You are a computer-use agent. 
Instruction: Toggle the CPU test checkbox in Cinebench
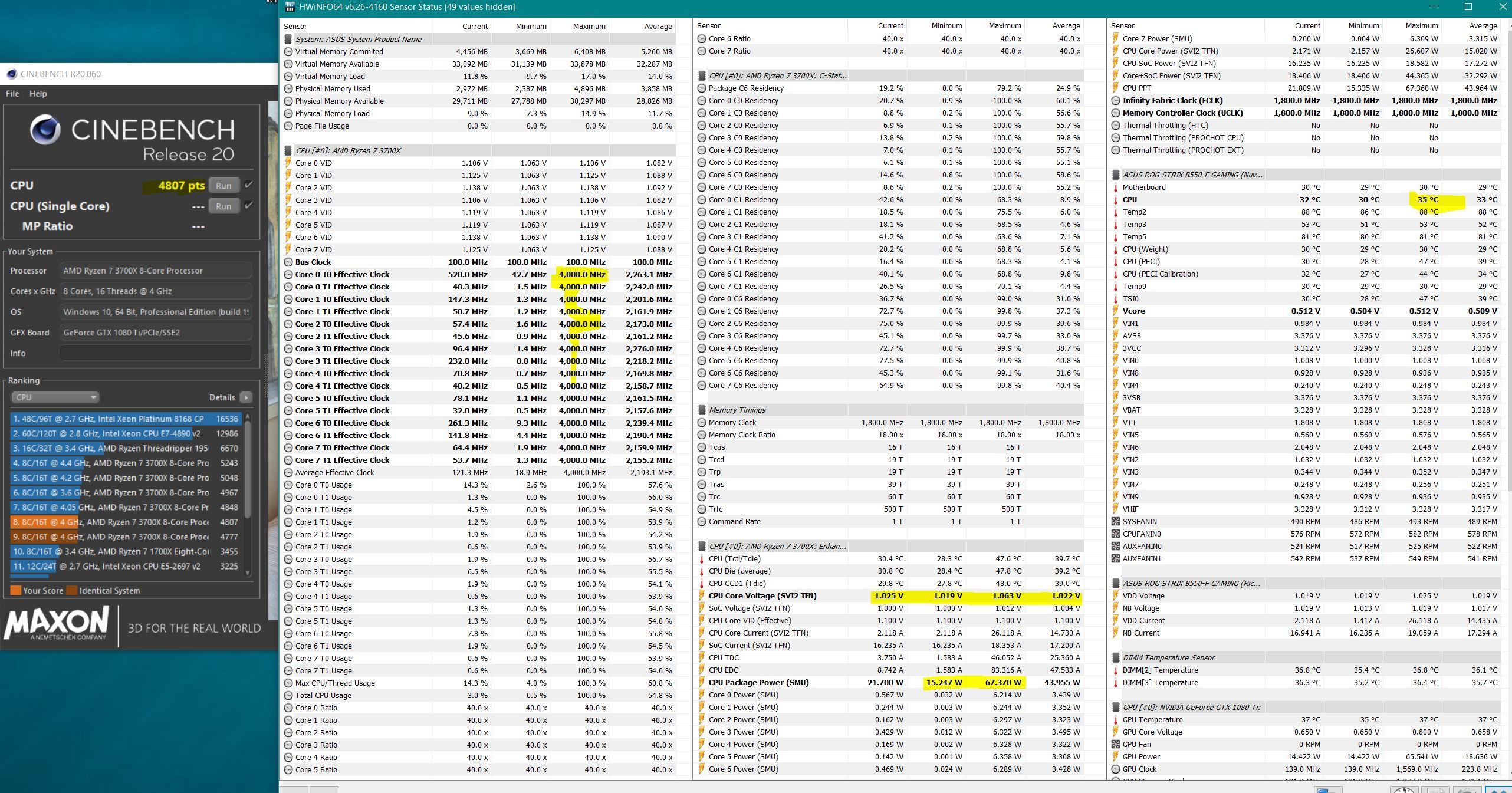point(249,185)
